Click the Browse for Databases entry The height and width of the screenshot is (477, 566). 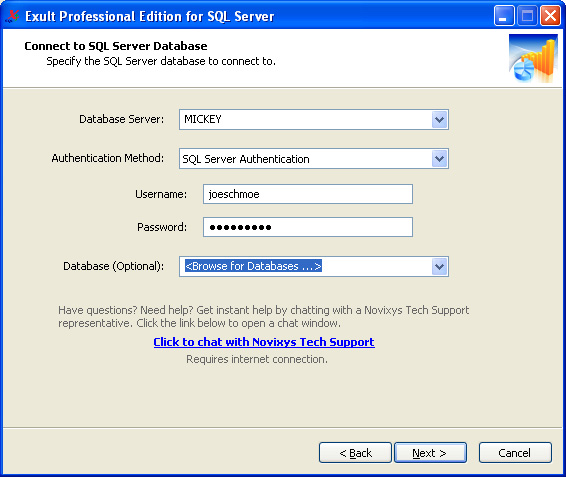click(x=253, y=266)
